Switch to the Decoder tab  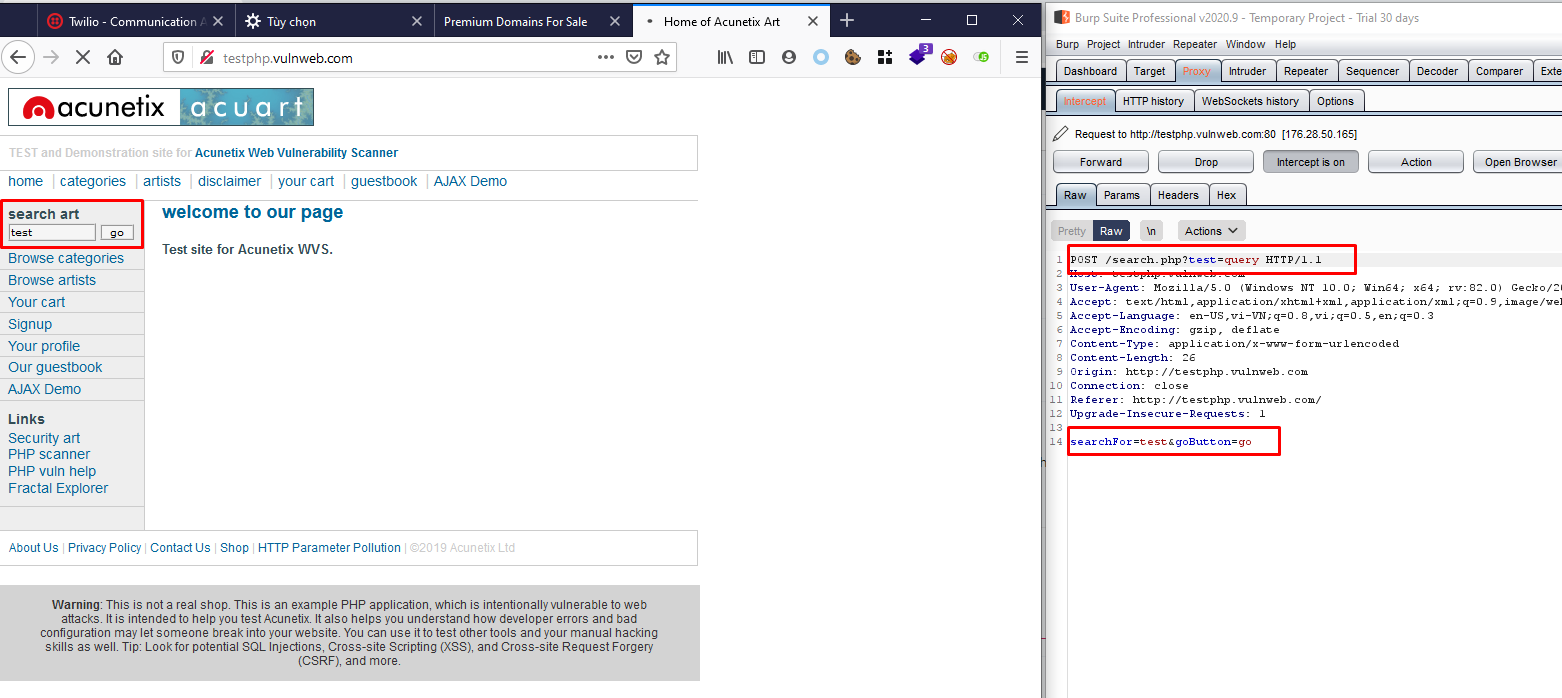coord(1437,71)
